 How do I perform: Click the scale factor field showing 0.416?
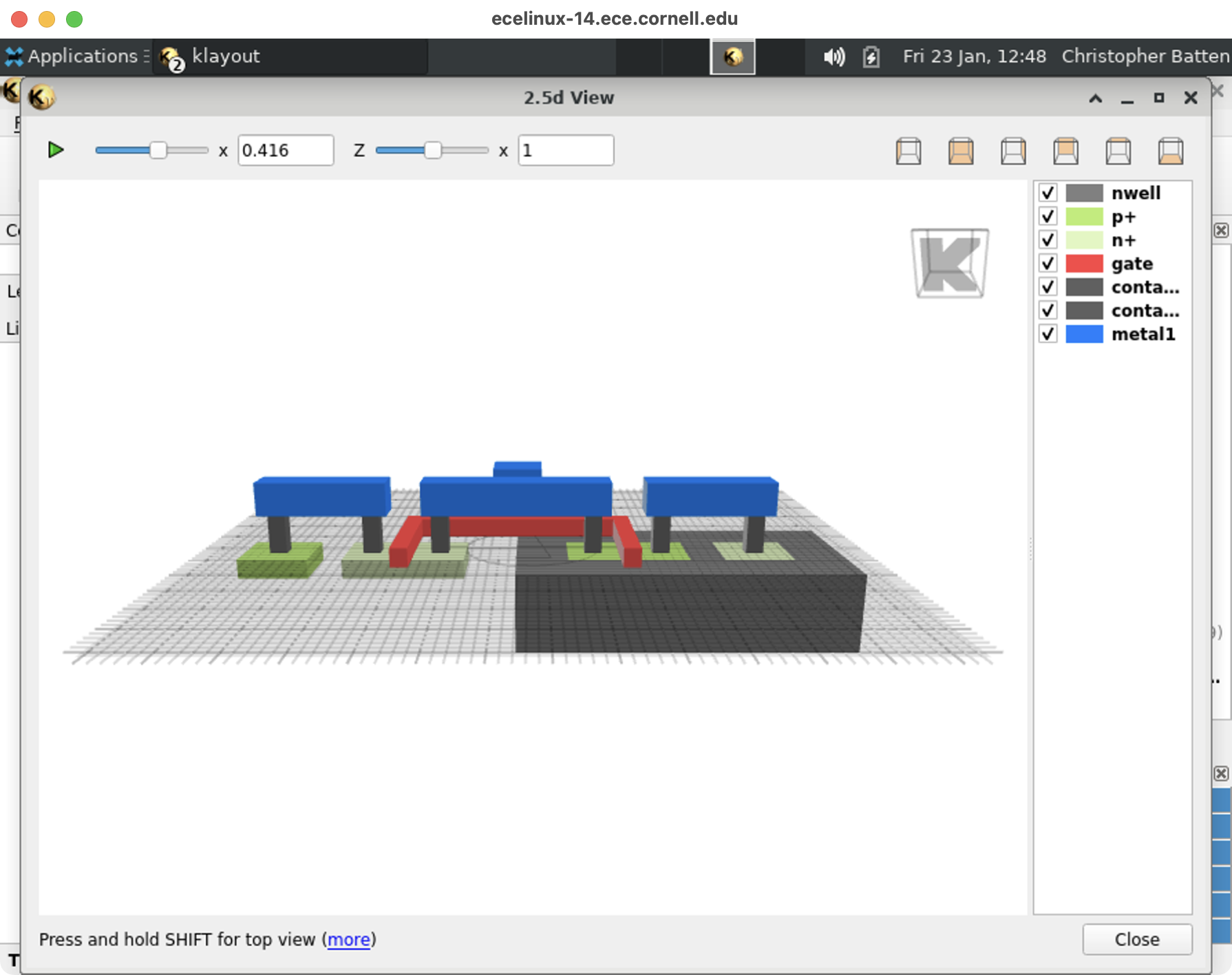285,150
